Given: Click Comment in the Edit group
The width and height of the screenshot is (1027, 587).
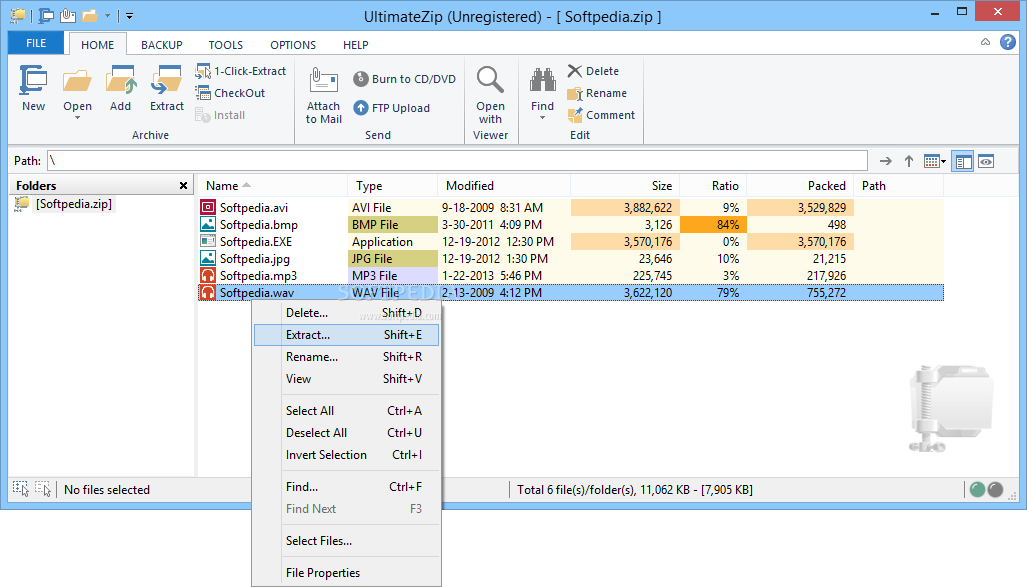Looking at the screenshot, I should pos(601,115).
